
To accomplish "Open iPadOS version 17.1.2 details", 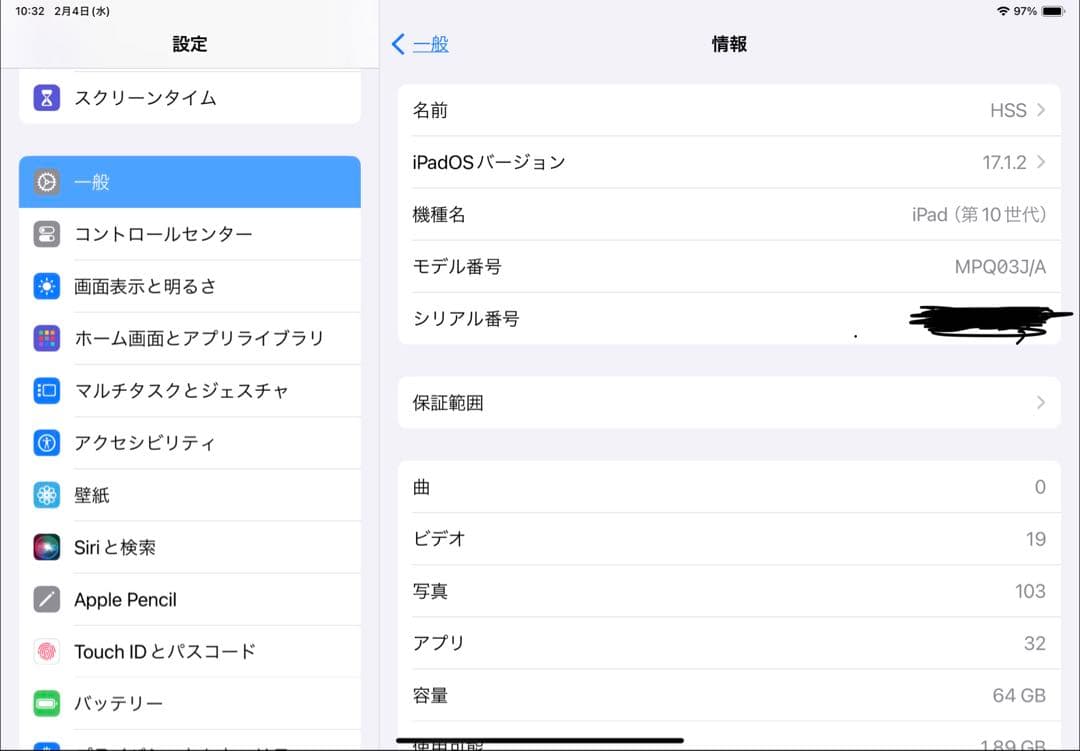I will tap(728, 162).
